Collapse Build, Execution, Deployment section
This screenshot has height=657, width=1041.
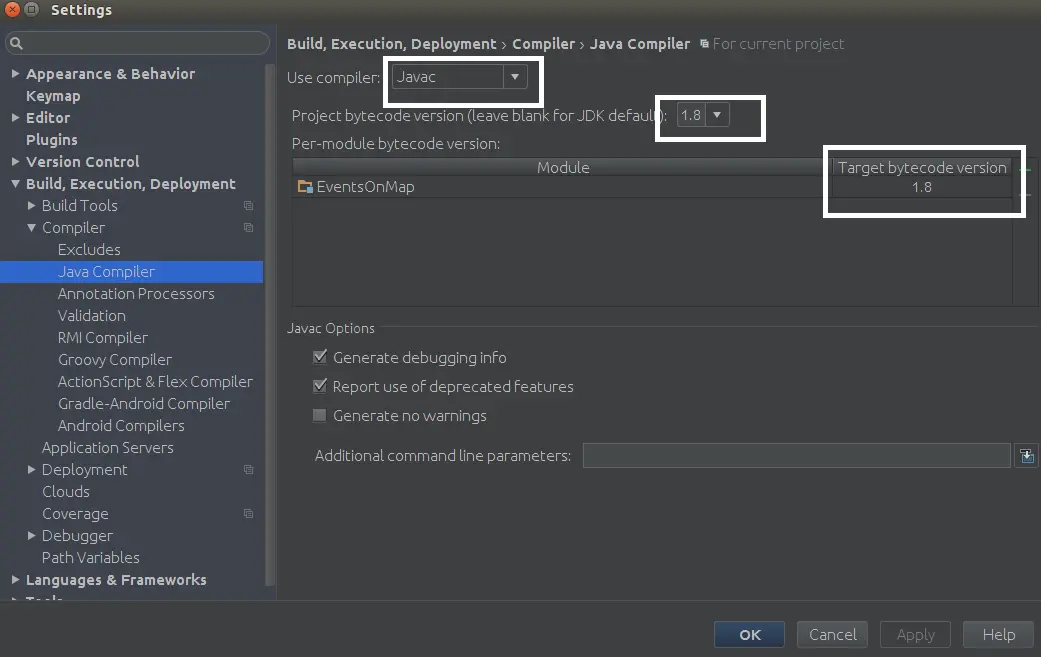pos(15,184)
